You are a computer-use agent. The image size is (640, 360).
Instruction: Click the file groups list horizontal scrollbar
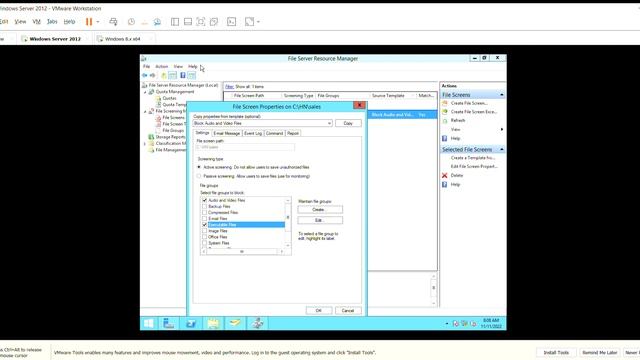(242, 251)
